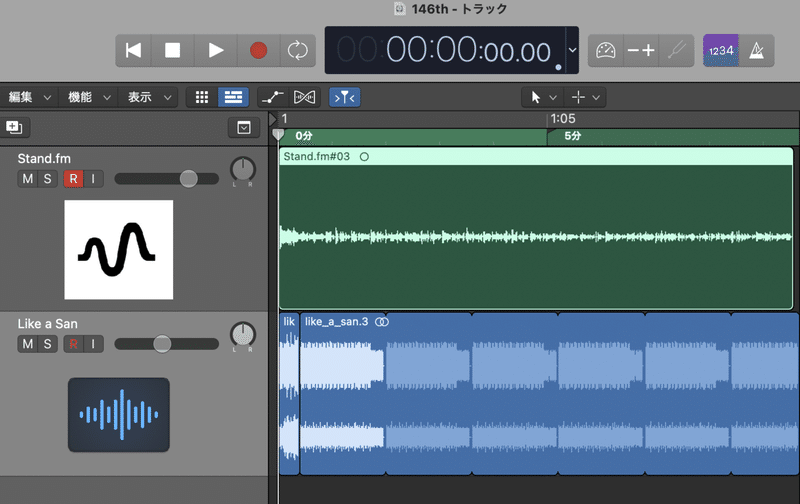Click the tuning fork icon
800x504 pixels.
pos(677,51)
